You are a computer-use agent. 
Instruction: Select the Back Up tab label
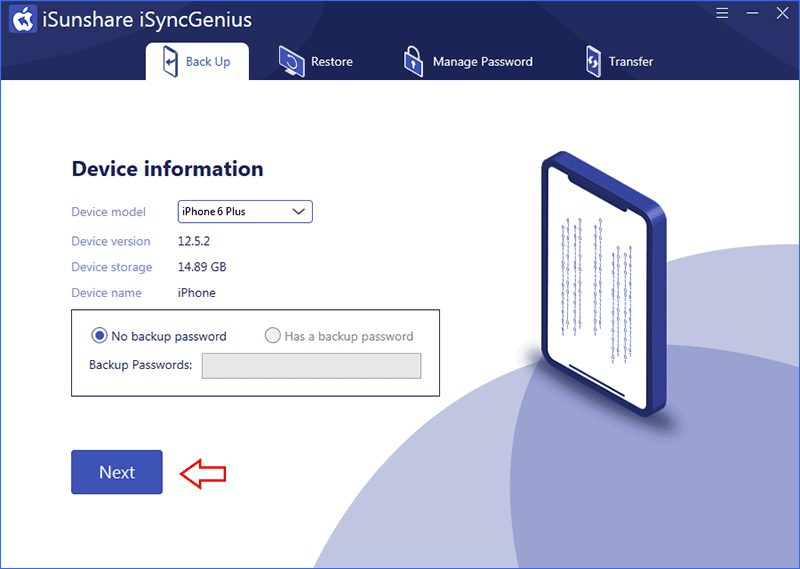pos(208,62)
